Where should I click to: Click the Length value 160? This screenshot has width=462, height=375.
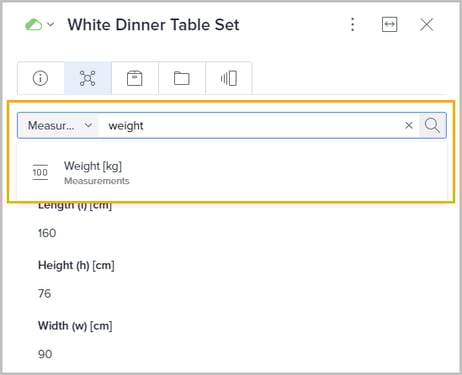tap(47, 233)
